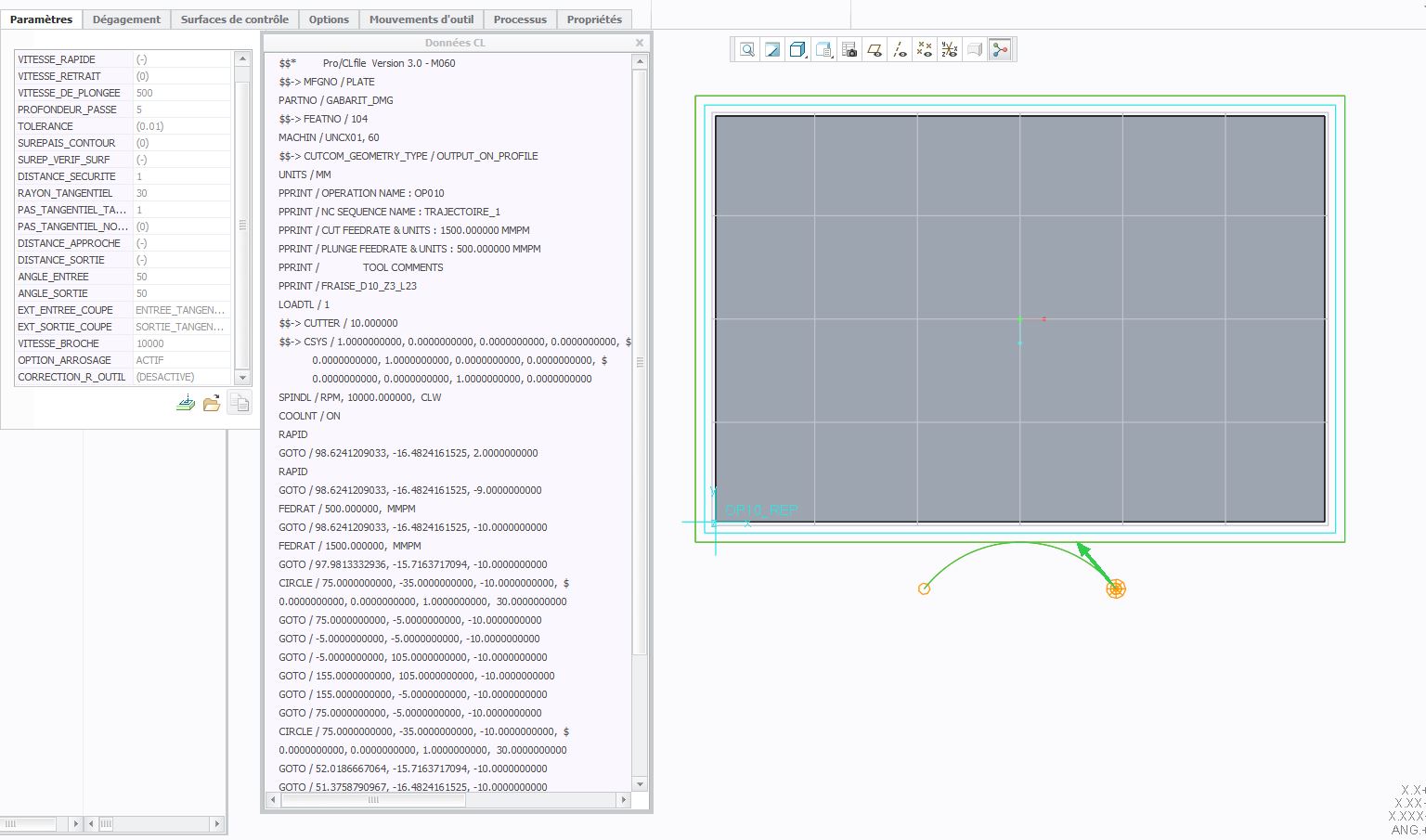Click the CL data horizontal scrollbar thumb
This screenshot has height=840, width=1426.
click(x=373, y=799)
